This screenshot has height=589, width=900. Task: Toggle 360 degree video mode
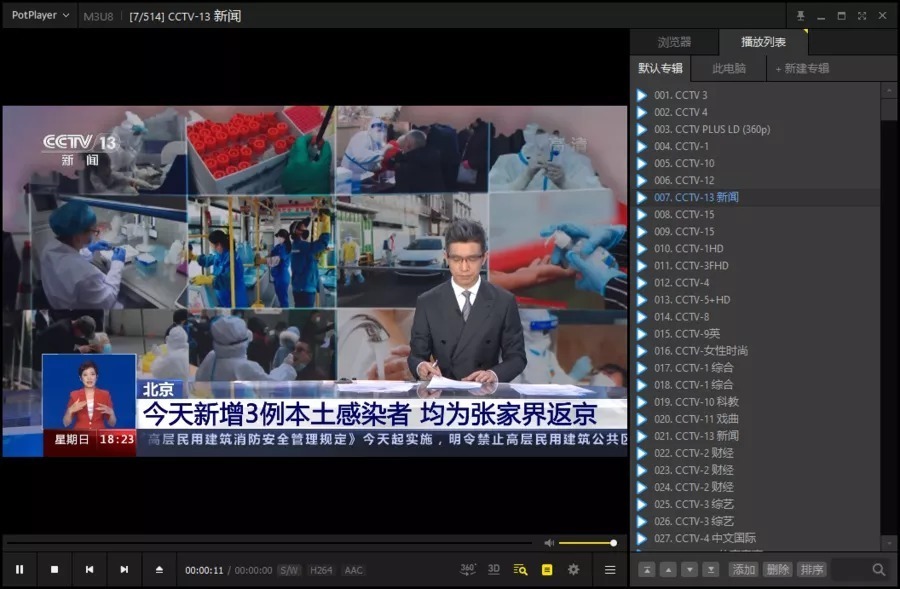click(468, 569)
